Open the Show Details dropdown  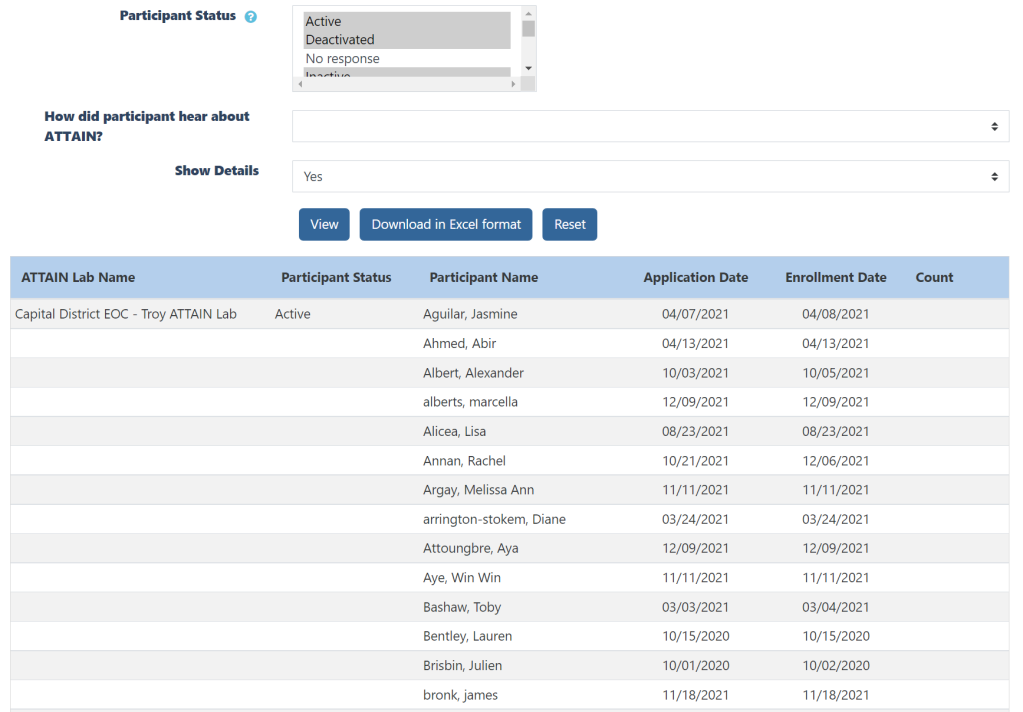point(650,176)
